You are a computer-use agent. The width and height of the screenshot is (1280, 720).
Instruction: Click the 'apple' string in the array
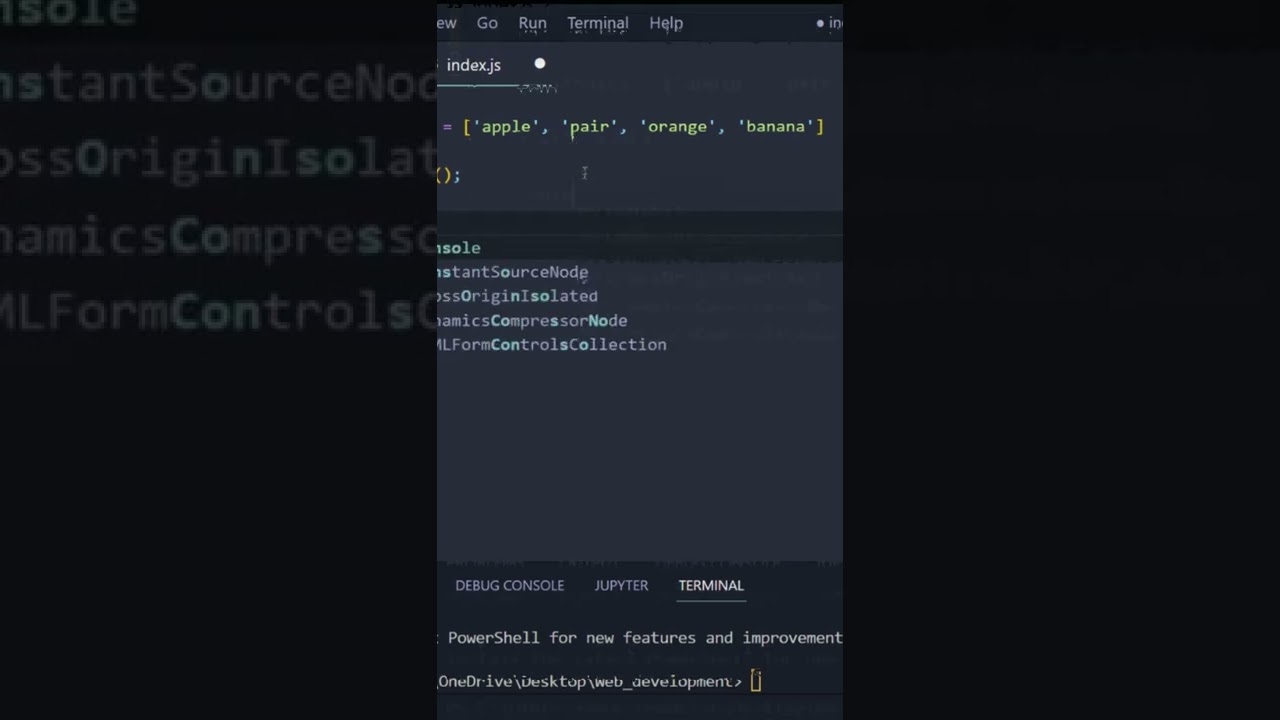point(506,127)
